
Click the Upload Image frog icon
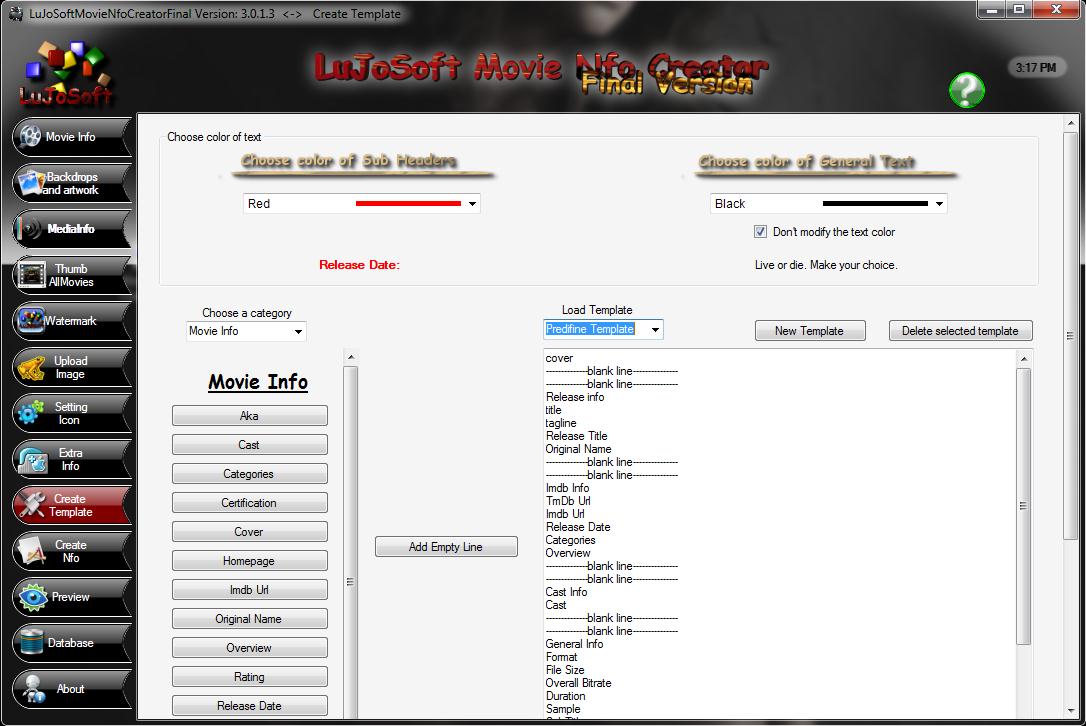click(x=31, y=367)
